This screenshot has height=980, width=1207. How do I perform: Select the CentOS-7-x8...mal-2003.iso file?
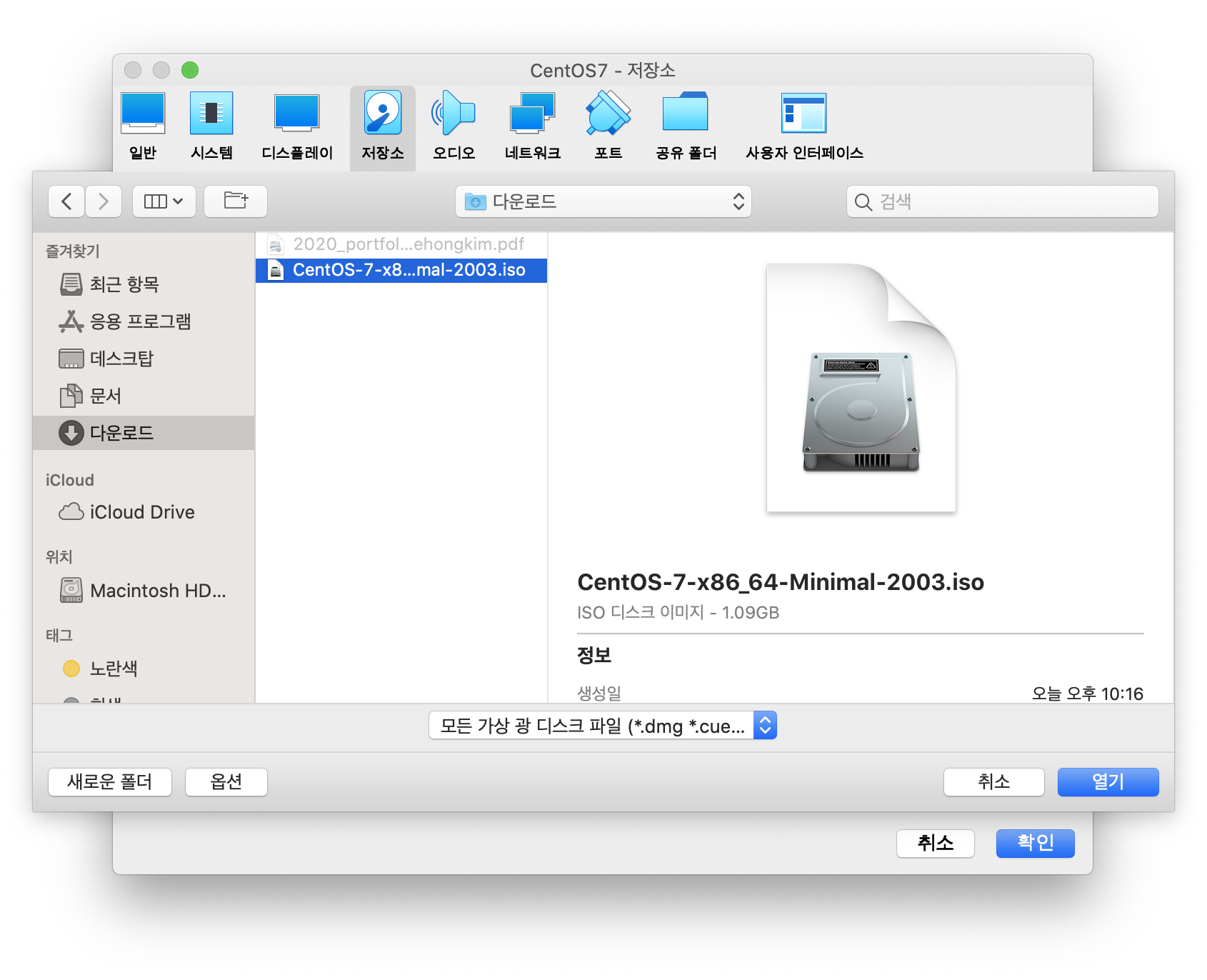pos(401,270)
